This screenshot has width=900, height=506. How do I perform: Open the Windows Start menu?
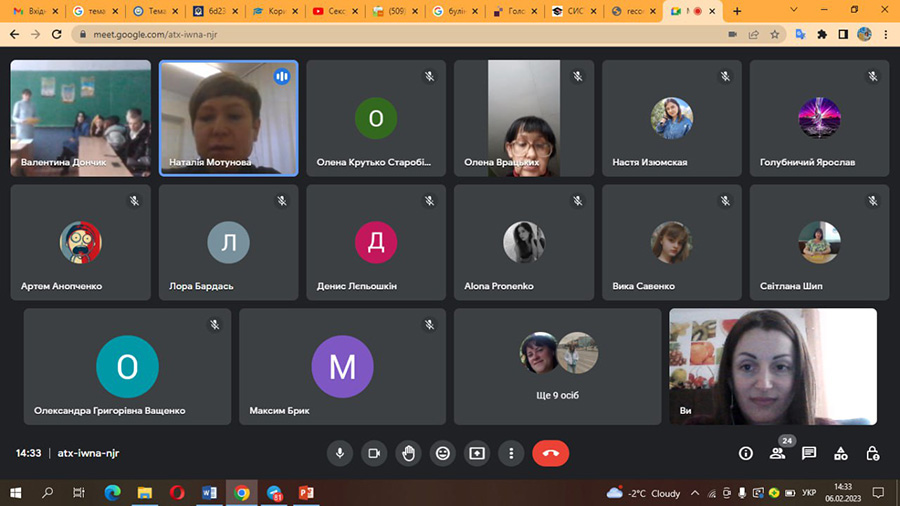(15, 493)
